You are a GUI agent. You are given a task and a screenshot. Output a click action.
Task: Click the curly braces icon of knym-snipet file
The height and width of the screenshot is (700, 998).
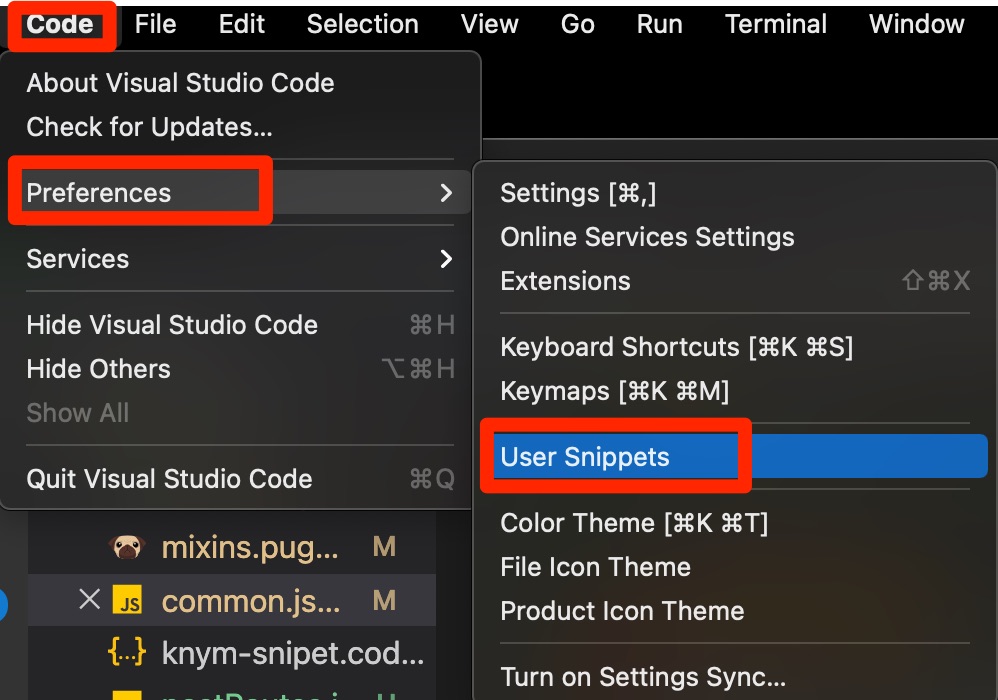coord(127,653)
